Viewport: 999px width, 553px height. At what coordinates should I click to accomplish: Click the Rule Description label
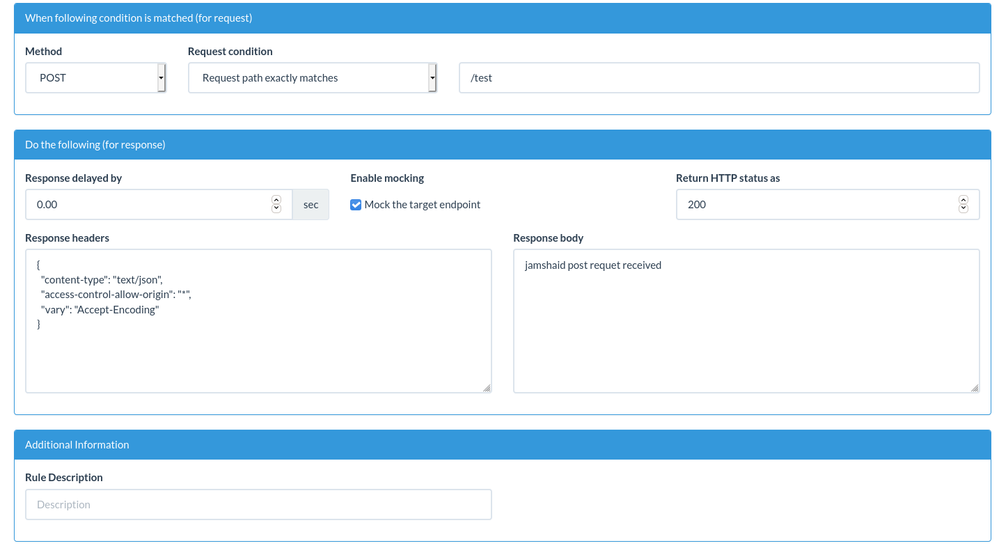point(64,477)
